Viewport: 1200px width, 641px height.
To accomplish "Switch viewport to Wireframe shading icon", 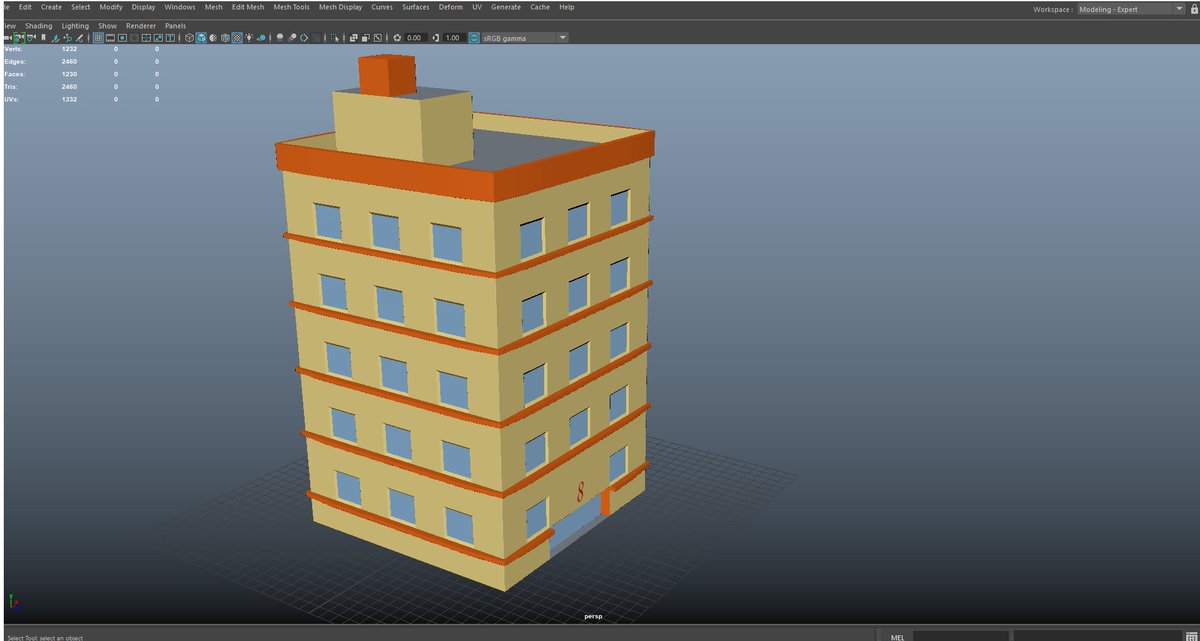I will coord(188,38).
